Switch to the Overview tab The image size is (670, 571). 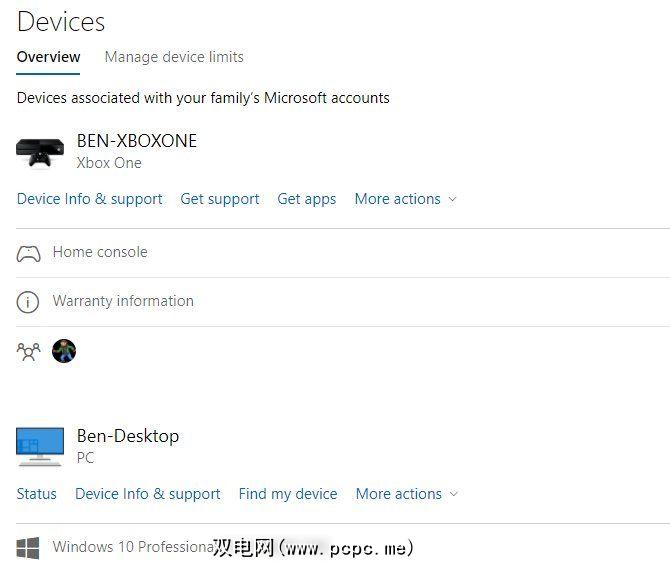(48, 57)
